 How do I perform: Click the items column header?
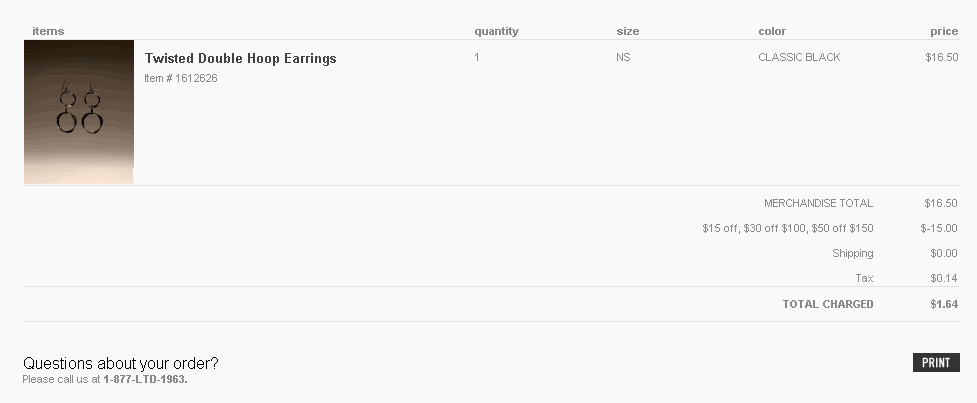point(48,31)
